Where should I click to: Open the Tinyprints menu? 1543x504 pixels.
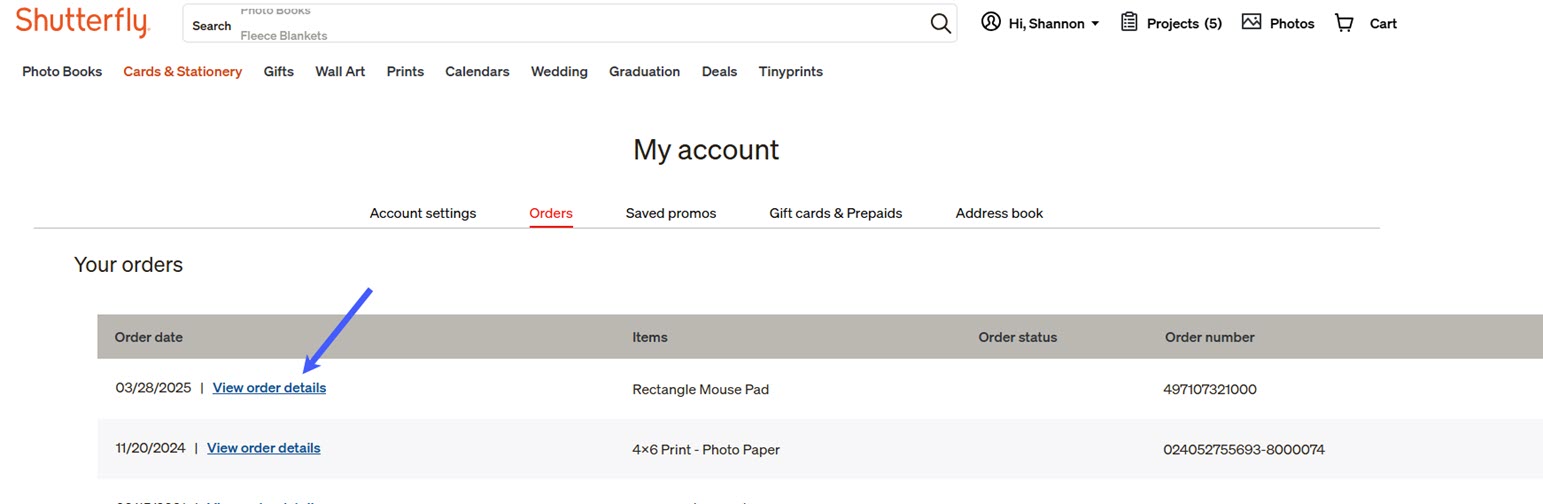click(791, 72)
